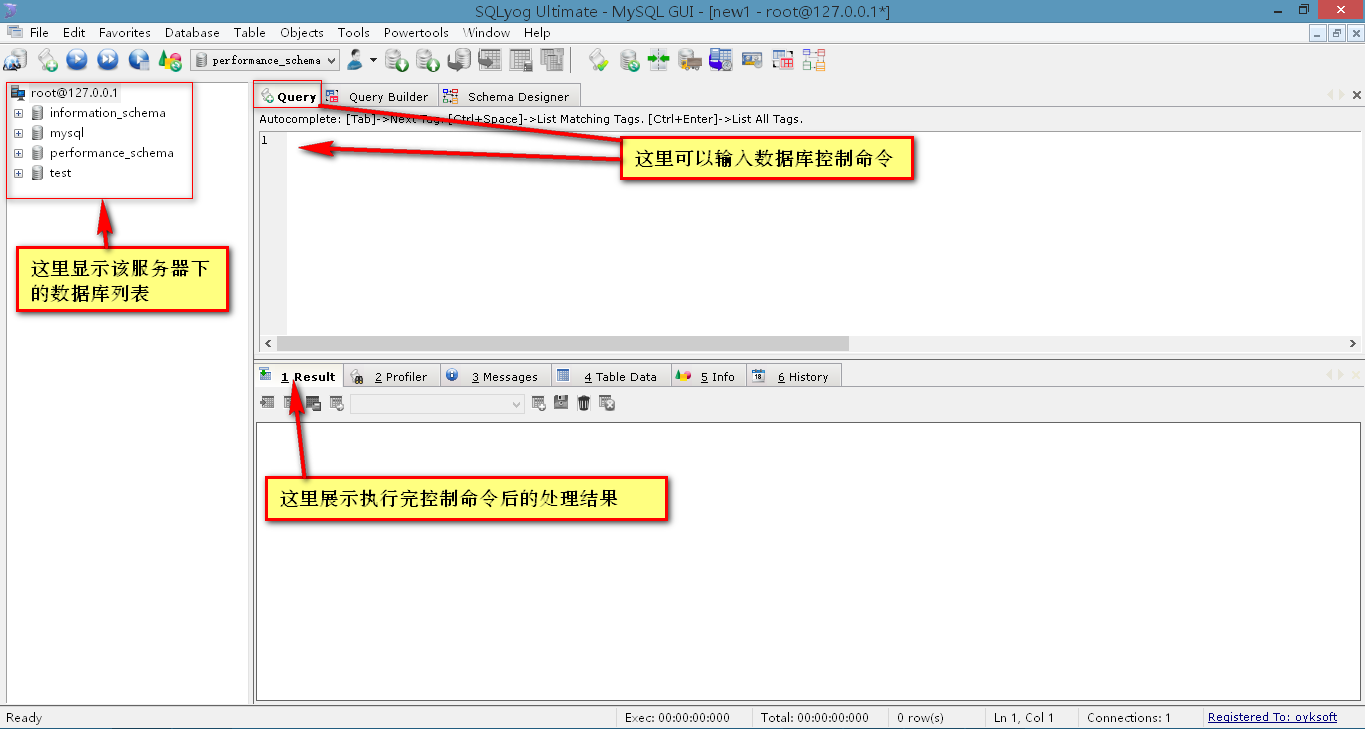Click the paper with green checkmark icon

point(598,60)
